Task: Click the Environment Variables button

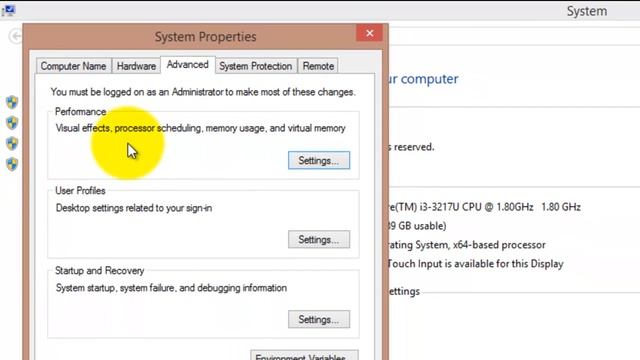Action: (x=304, y=355)
